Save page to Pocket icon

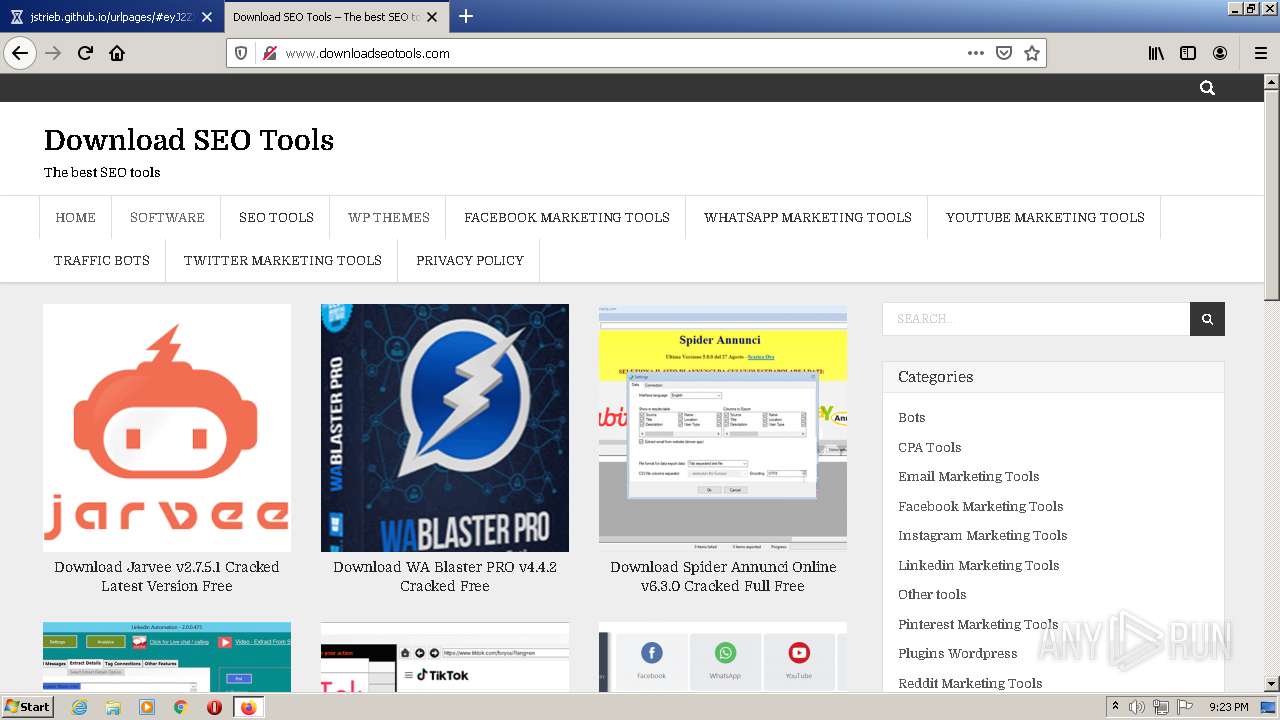(1004, 53)
